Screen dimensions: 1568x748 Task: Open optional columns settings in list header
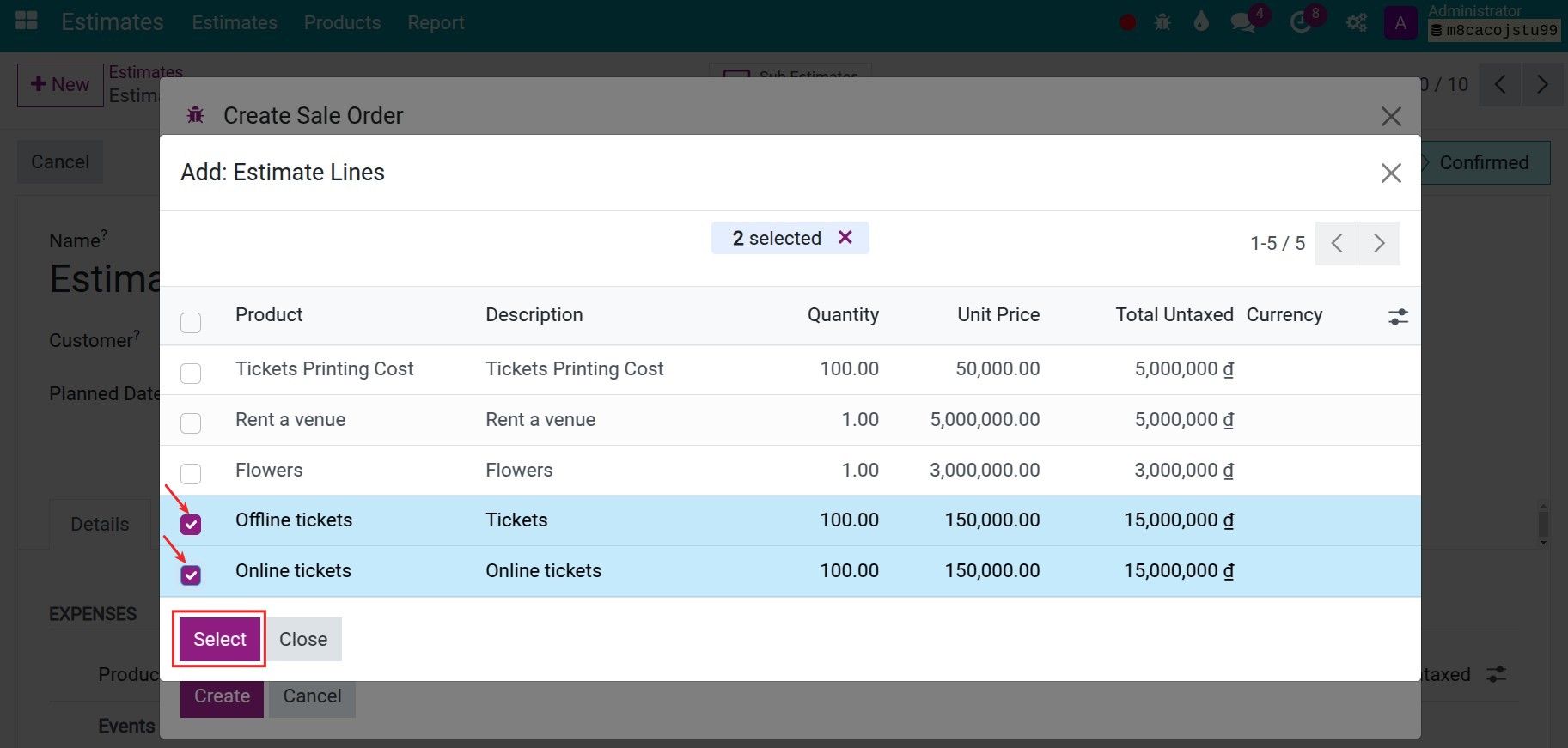(1398, 316)
